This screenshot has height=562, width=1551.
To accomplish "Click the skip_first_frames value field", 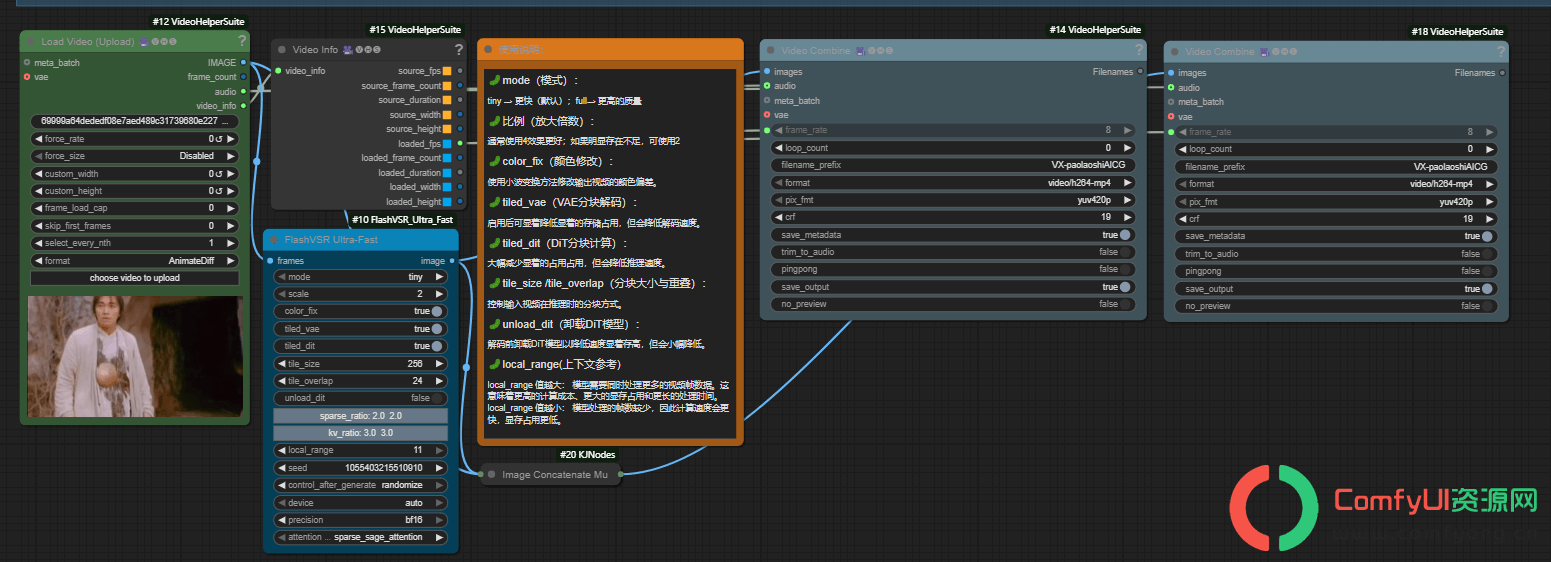I will (135, 226).
